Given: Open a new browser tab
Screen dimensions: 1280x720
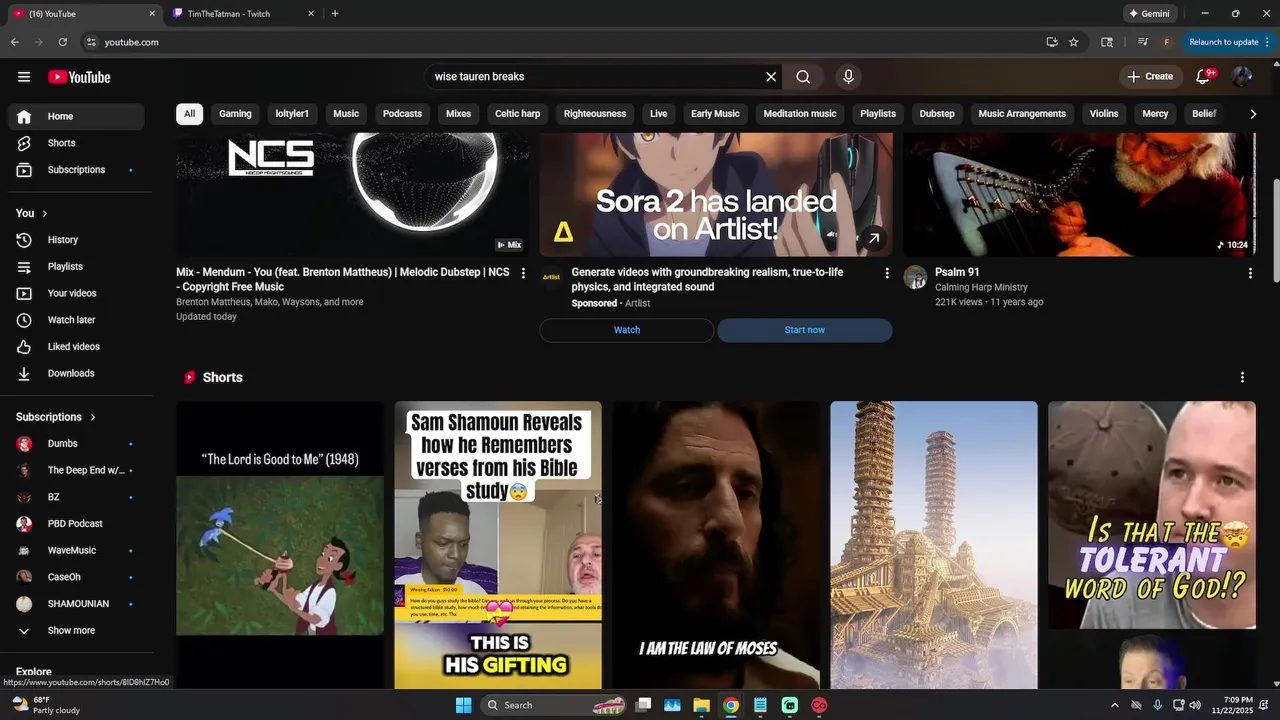Looking at the screenshot, I should click(334, 14).
